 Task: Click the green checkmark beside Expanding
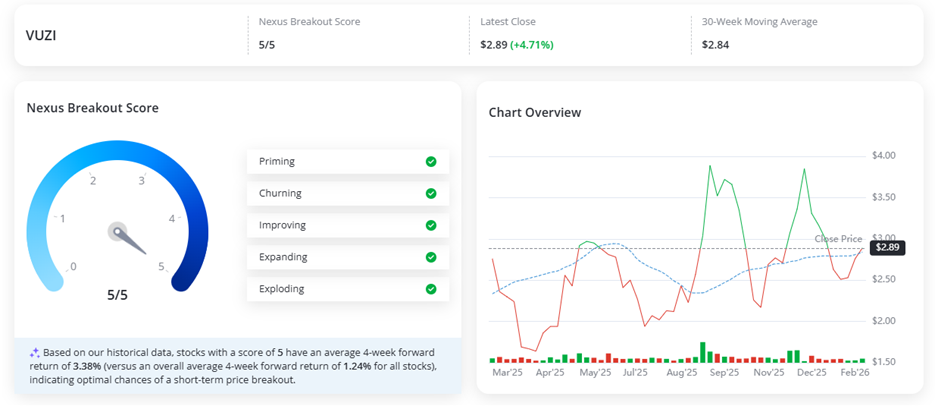(431, 257)
